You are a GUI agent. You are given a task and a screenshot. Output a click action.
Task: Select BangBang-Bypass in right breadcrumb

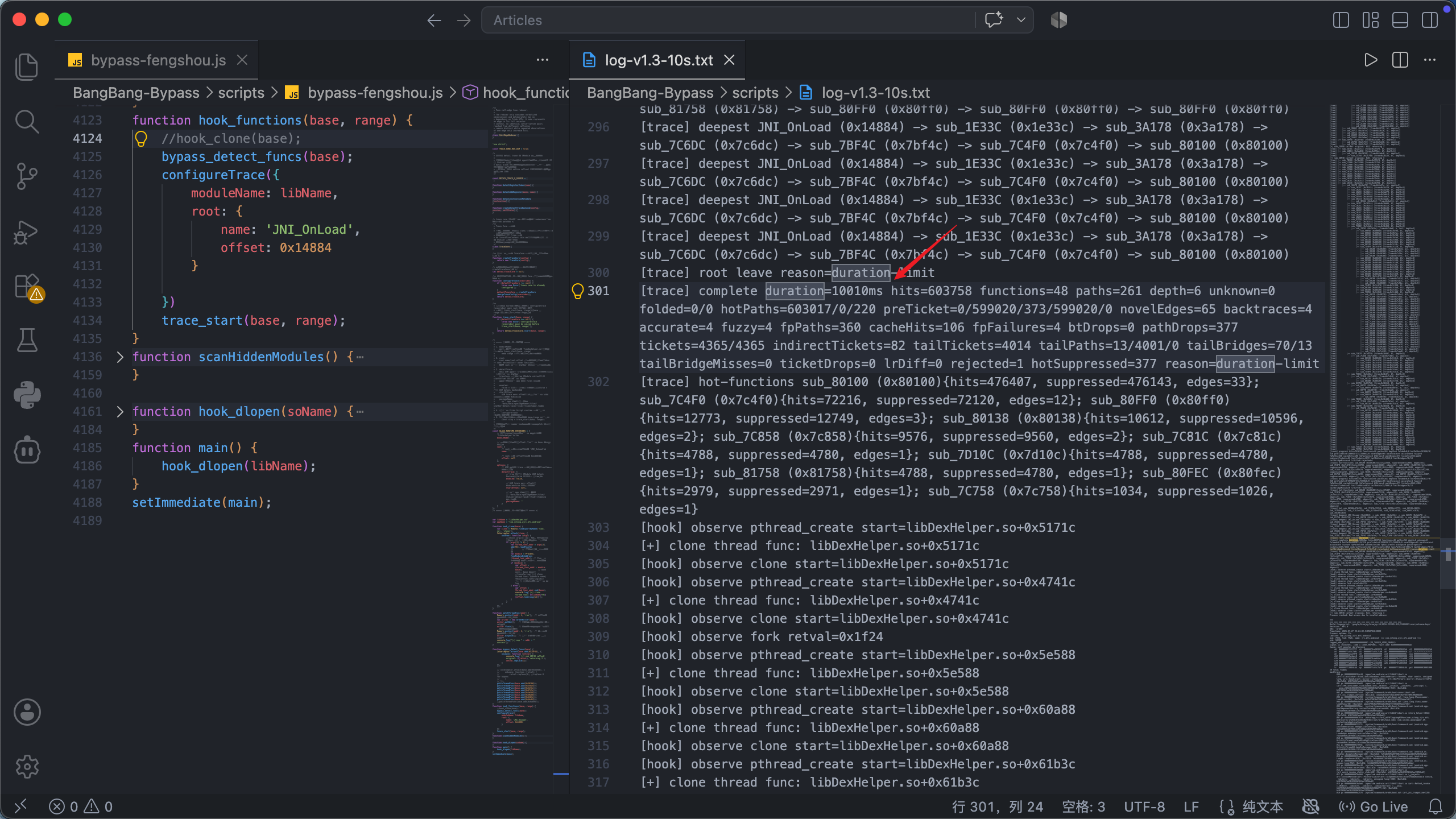[650, 93]
